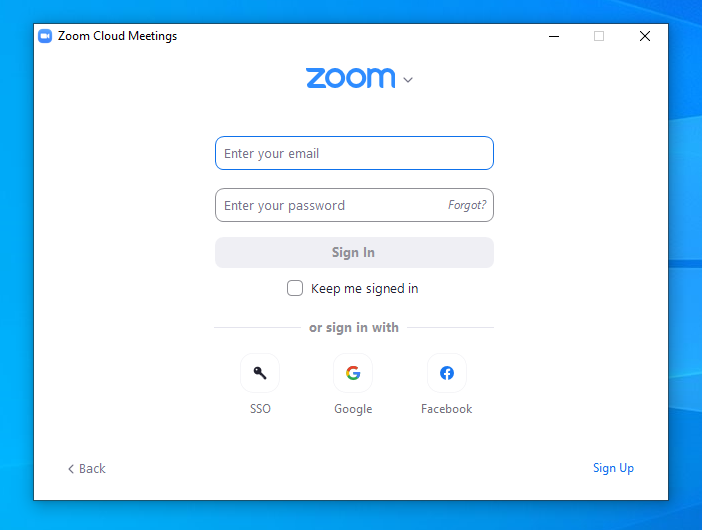
Task: Click the Keep me signed in label
Action: (x=364, y=288)
